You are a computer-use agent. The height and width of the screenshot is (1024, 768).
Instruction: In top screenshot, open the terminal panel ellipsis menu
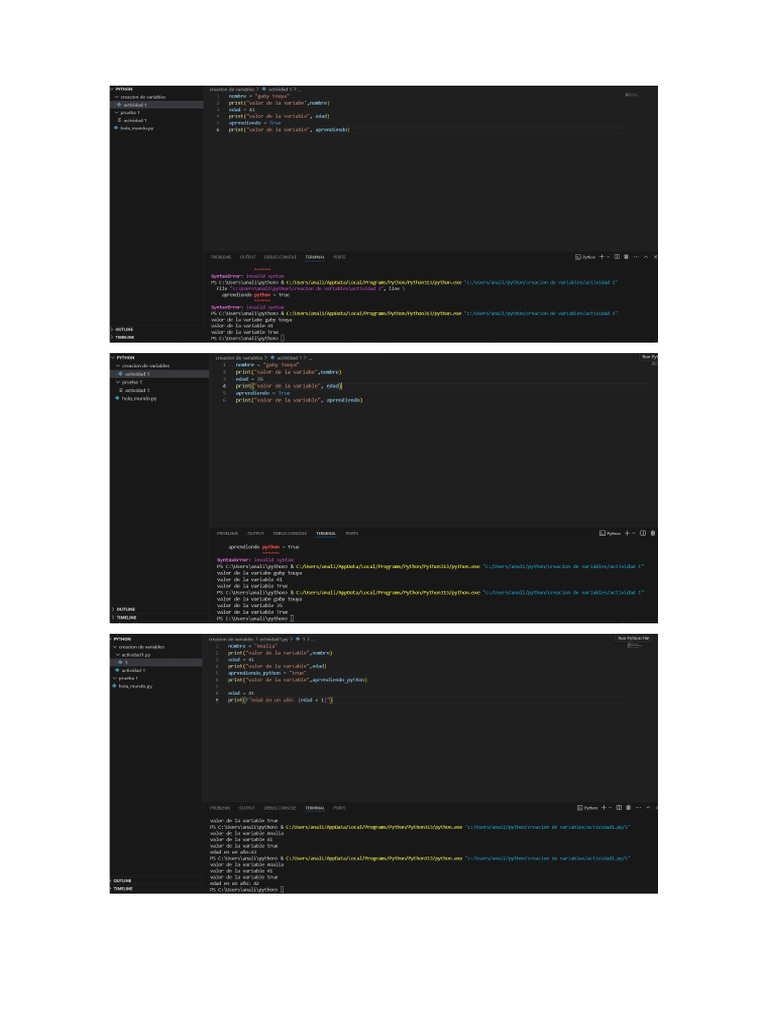[x=636, y=257]
